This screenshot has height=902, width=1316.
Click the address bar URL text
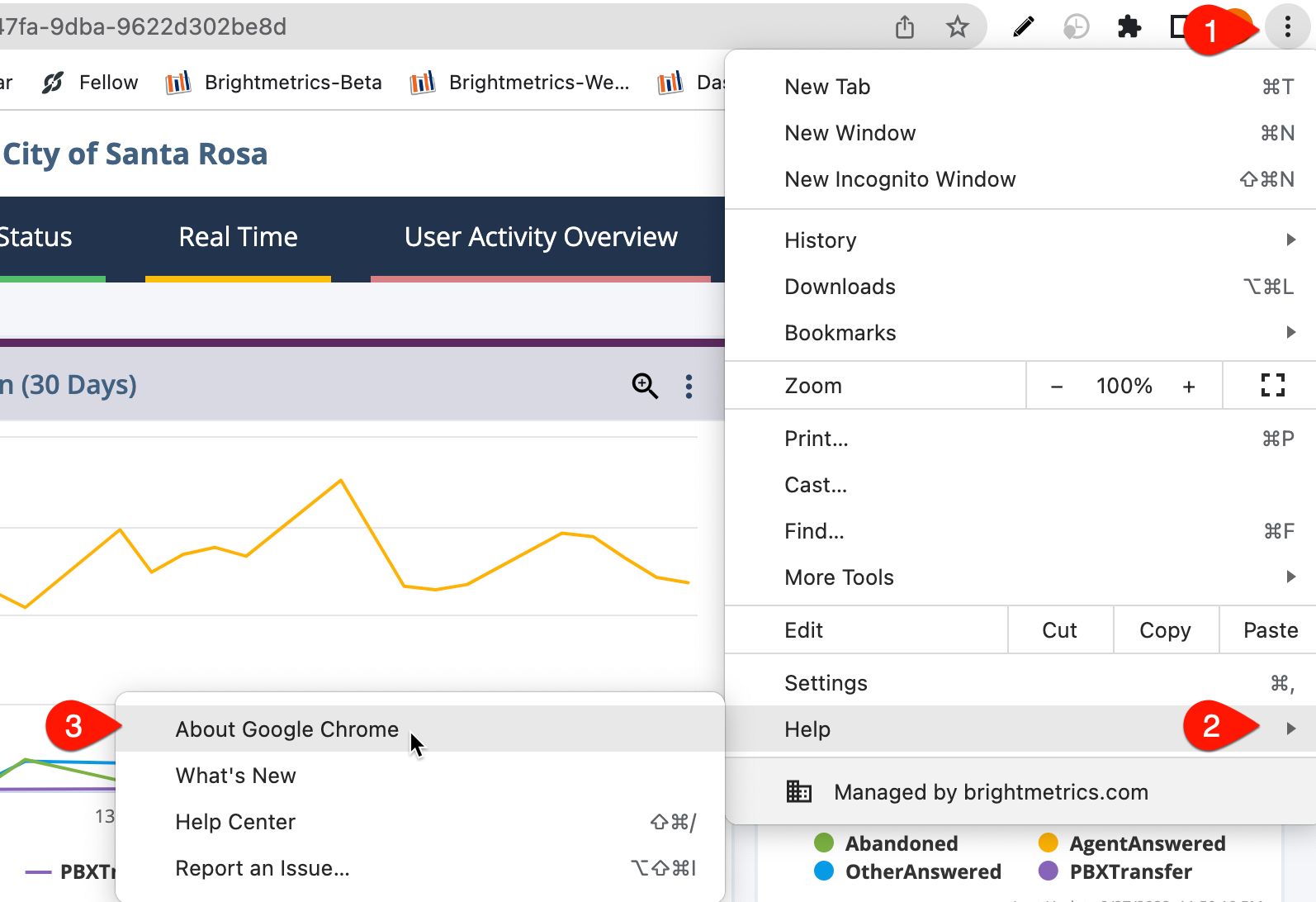coord(142,27)
